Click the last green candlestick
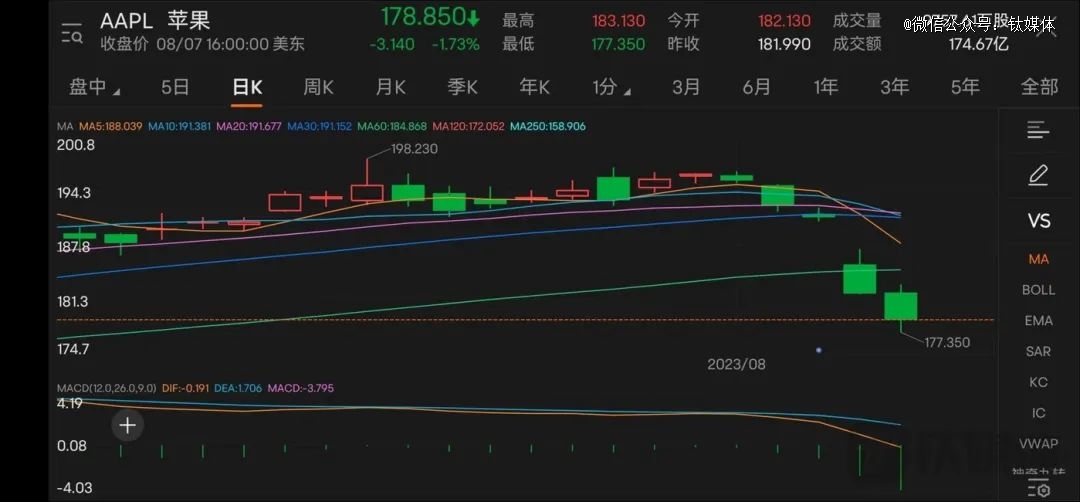Screen dimensions: 1080x502 [x=900, y=306]
